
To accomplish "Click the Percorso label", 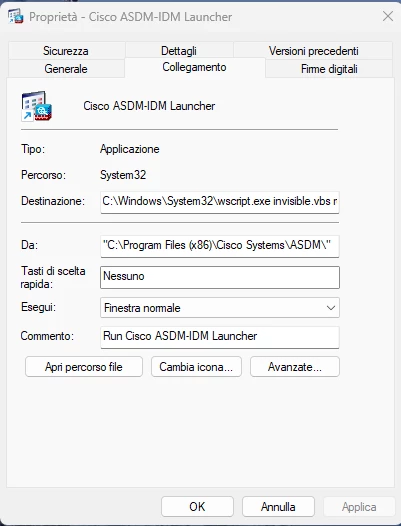I will tap(43, 175).
